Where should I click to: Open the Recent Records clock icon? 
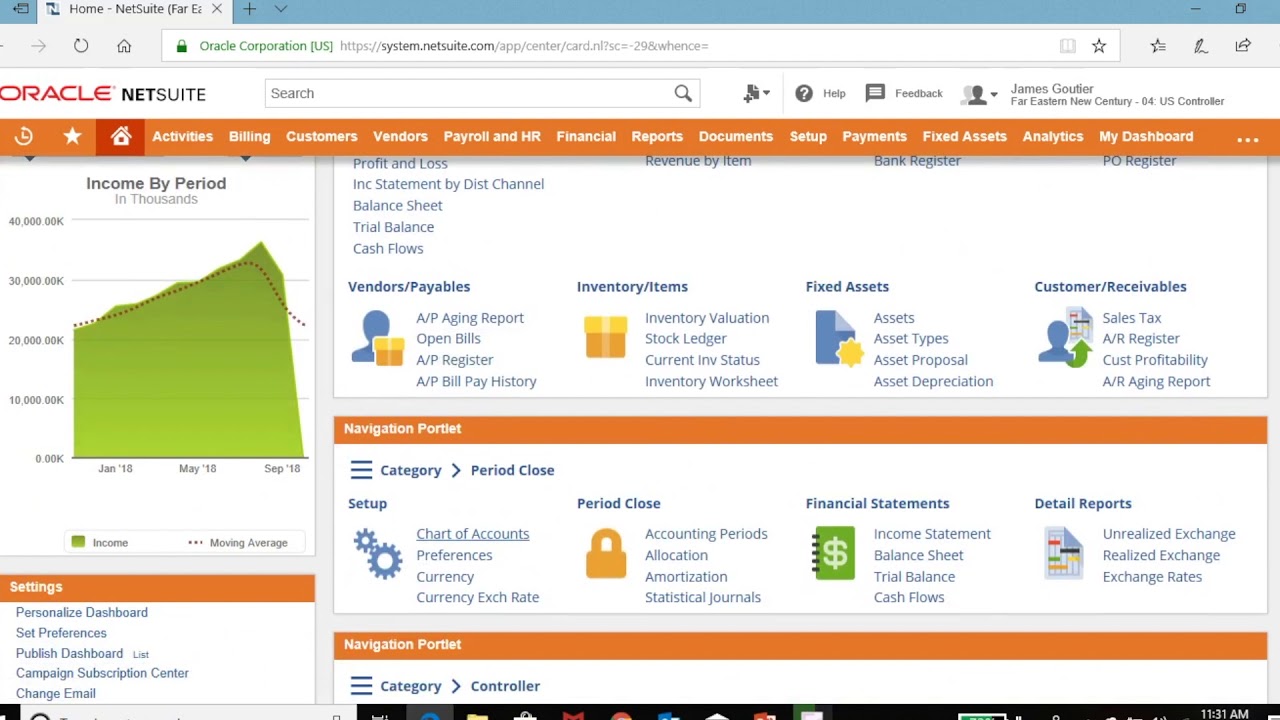pyautogui.click(x=24, y=136)
